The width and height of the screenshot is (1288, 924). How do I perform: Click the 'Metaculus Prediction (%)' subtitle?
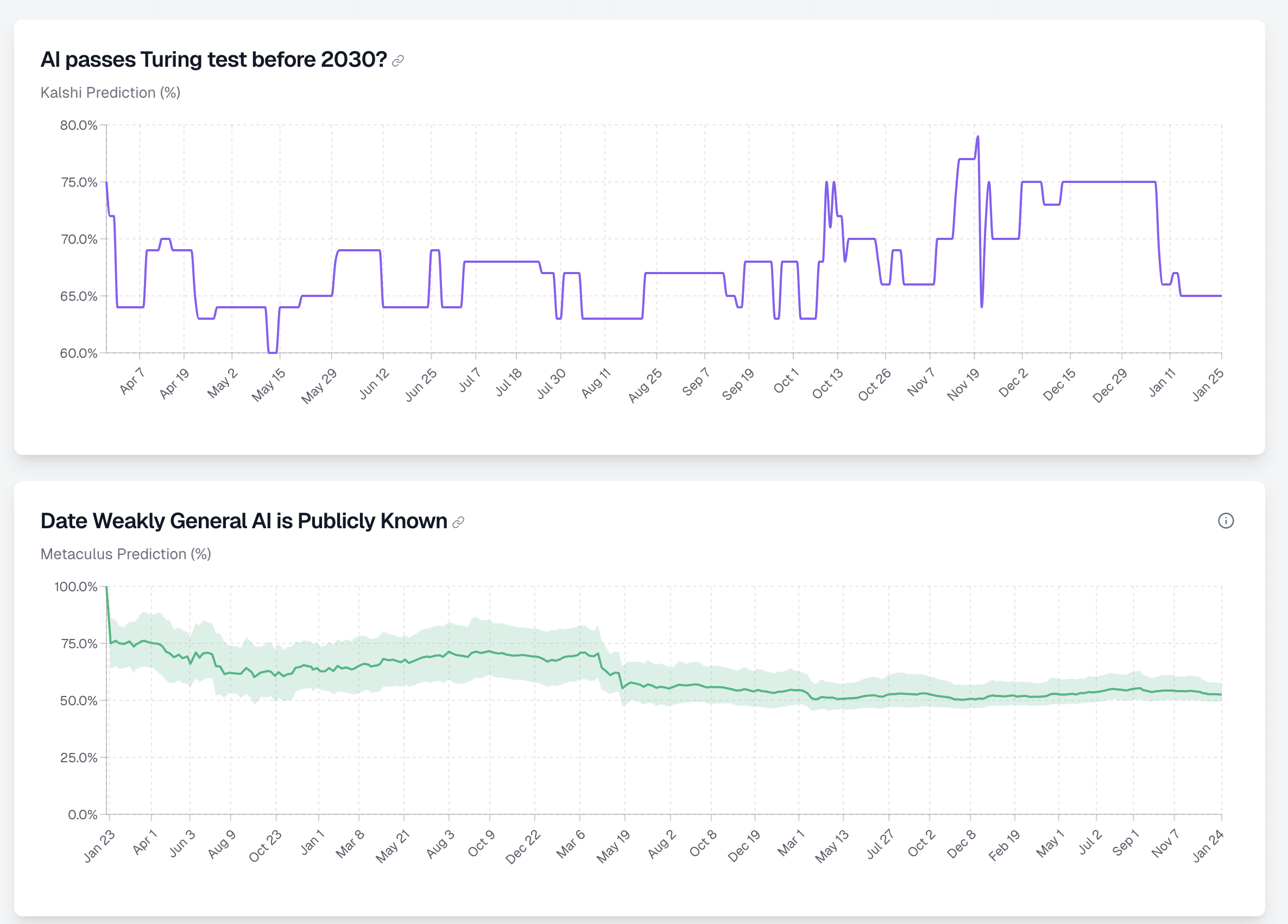click(x=125, y=554)
